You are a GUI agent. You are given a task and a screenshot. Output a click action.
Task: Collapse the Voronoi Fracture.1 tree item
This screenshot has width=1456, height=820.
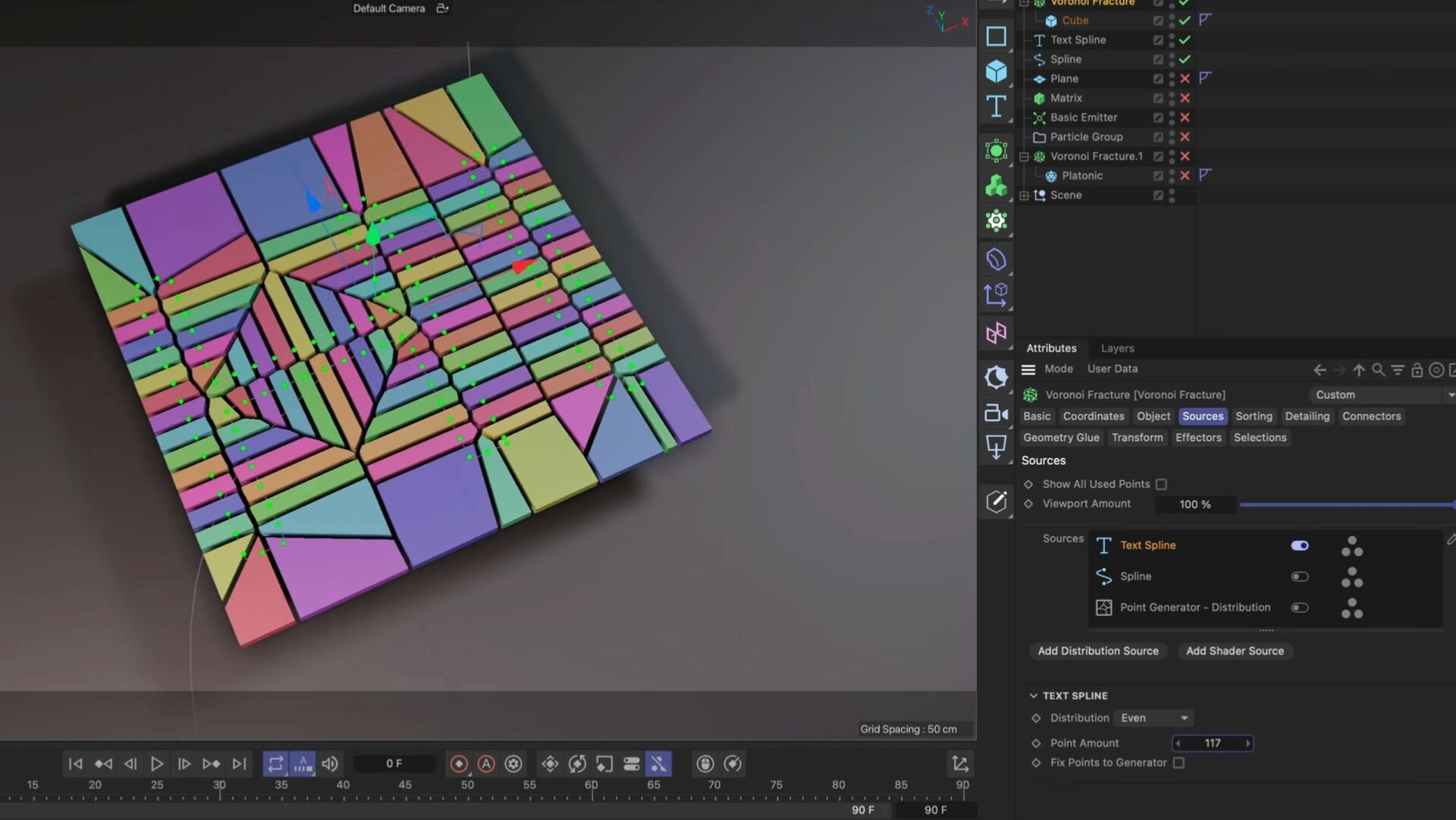pyautogui.click(x=1024, y=156)
